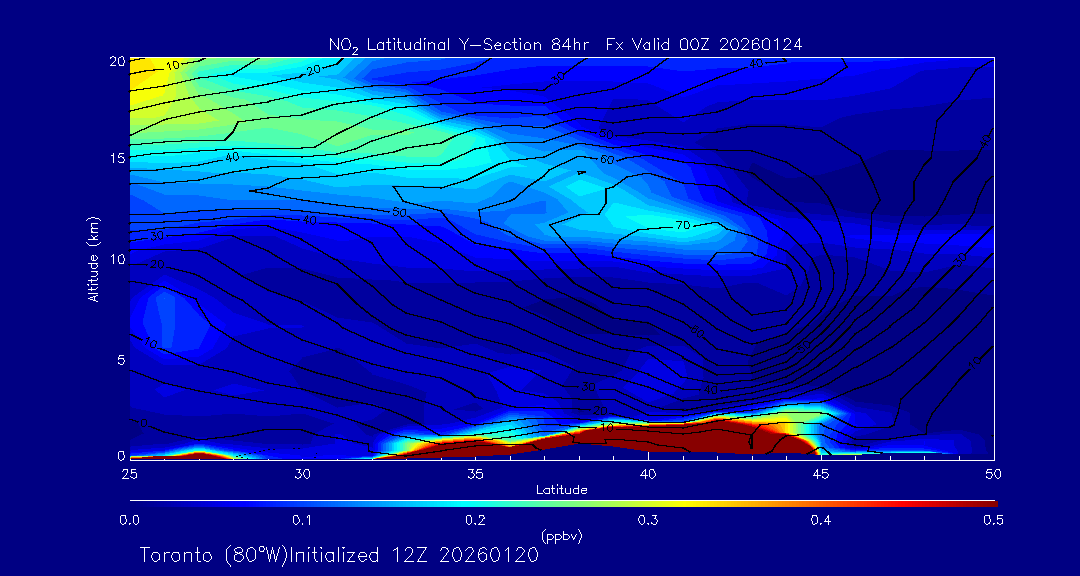Click the '0.1' color scale label

click(302, 520)
